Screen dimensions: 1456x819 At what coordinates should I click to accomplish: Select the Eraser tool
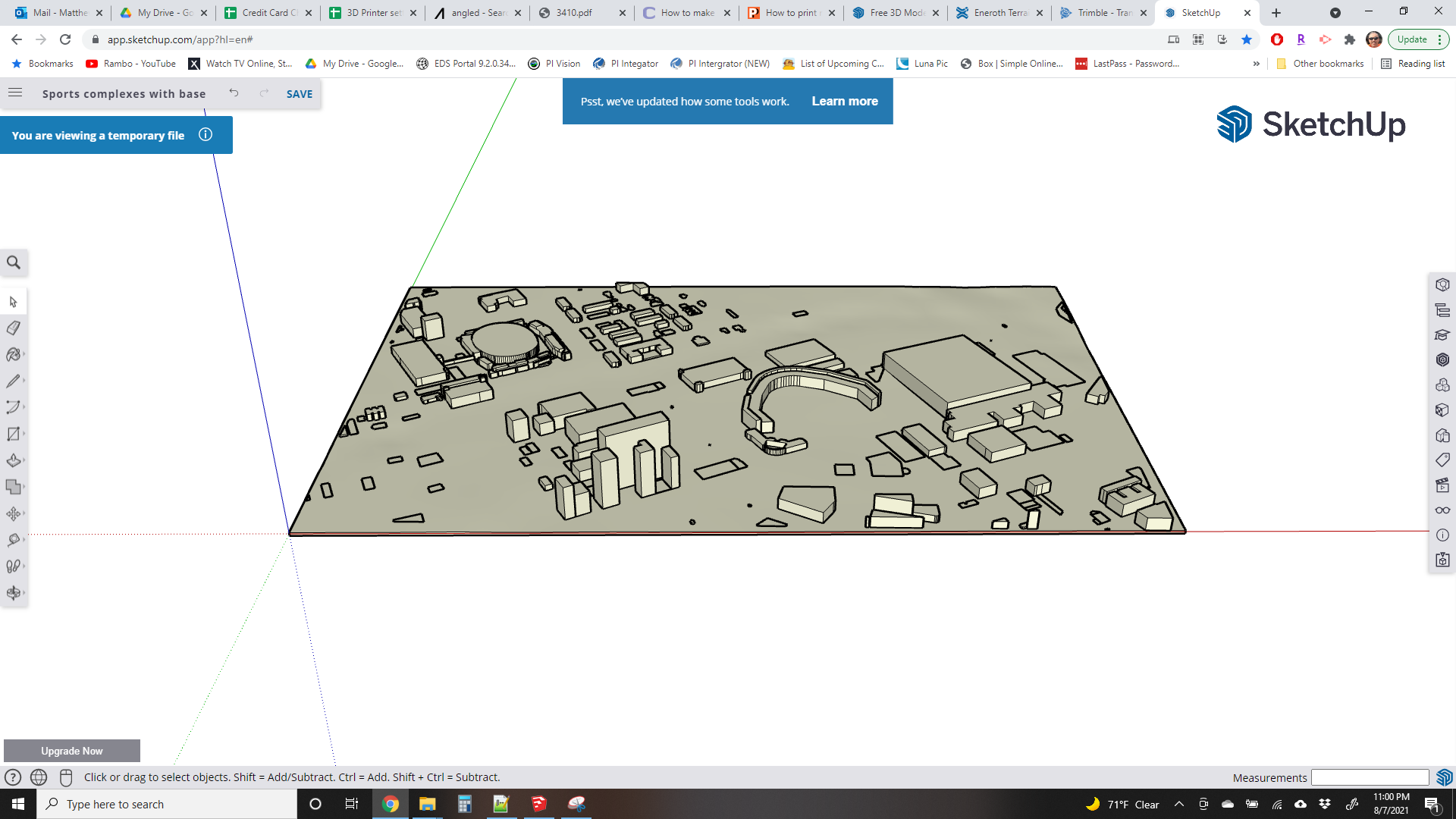pos(14,328)
